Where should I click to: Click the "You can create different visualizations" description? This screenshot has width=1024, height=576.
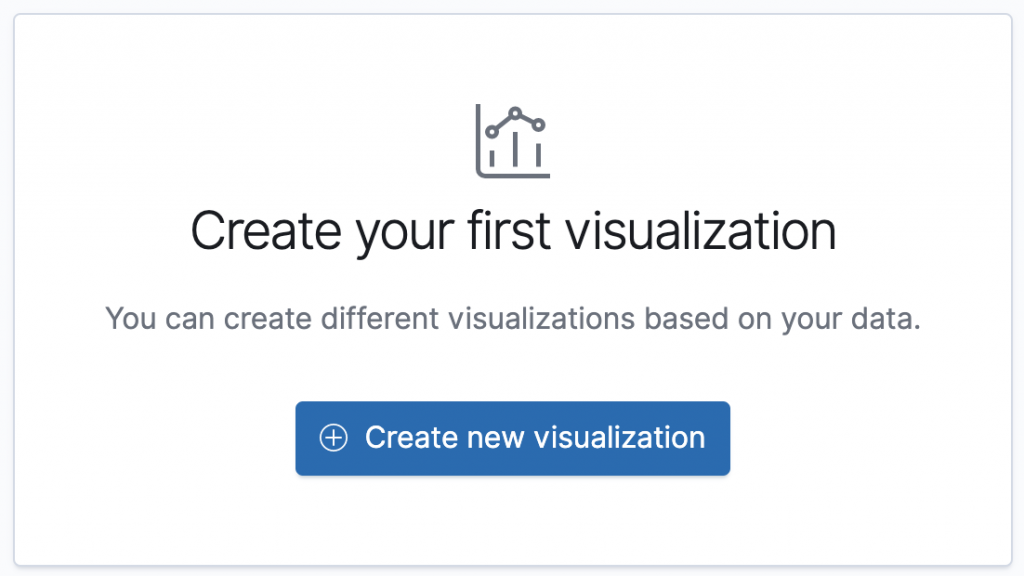[512, 320]
